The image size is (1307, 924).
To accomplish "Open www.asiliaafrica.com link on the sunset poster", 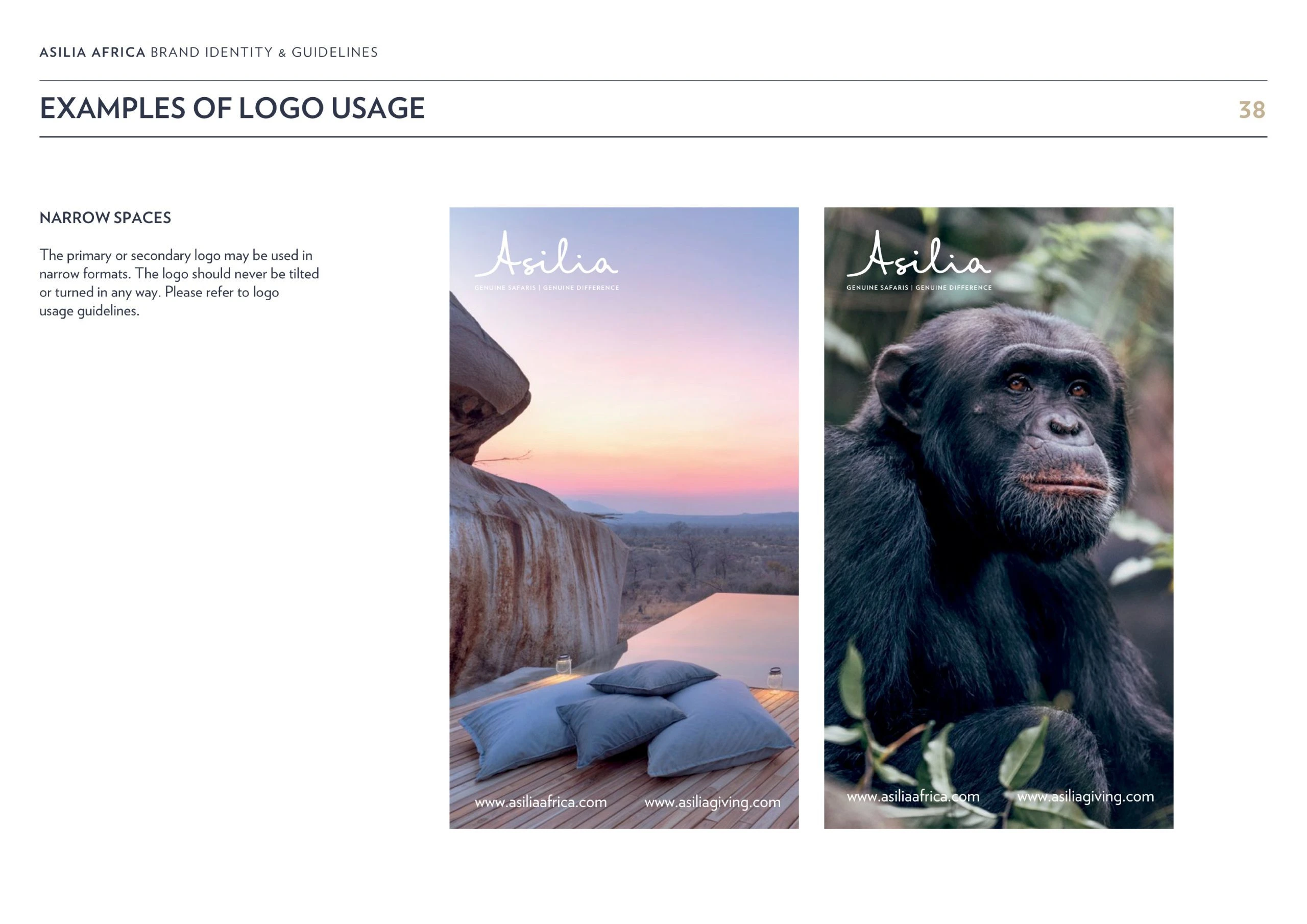I will (541, 802).
